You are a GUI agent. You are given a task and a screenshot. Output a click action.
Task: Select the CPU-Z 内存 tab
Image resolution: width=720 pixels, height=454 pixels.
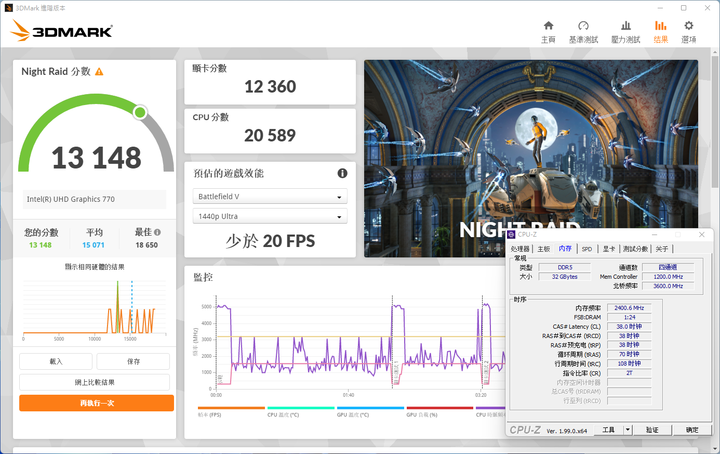click(565, 248)
